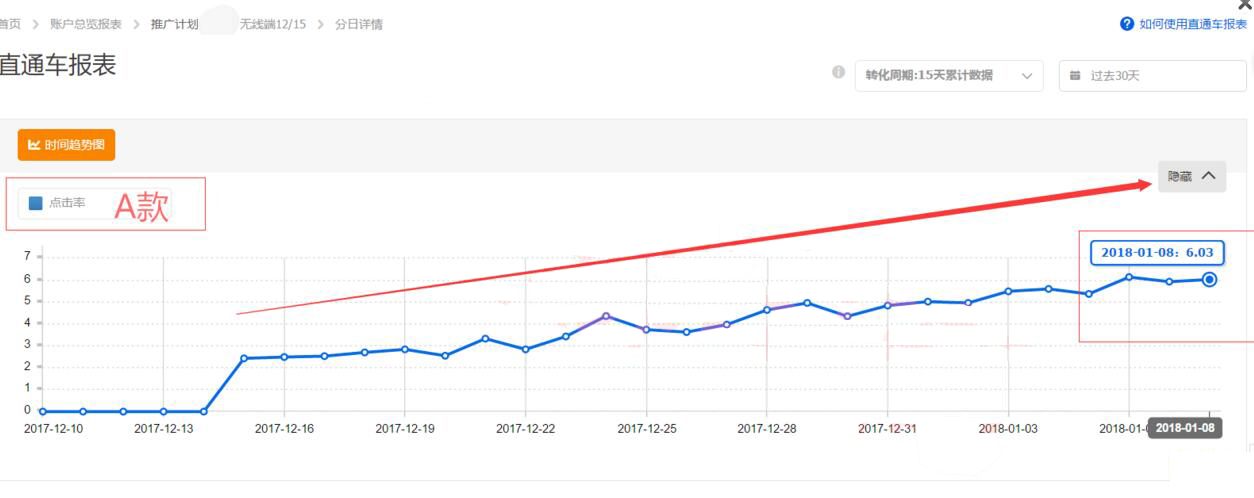This screenshot has height=498, width=1254.
Task: Select 分日详情 breadcrumb item
Action: [359, 24]
